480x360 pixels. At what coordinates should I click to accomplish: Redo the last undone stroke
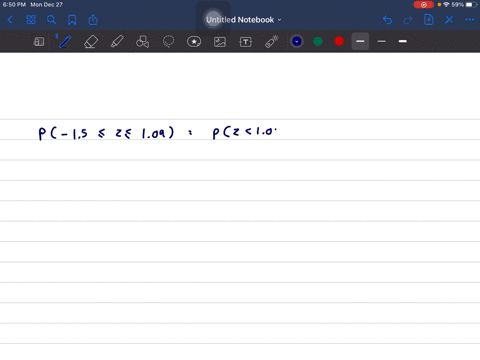(x=408, y=20)
